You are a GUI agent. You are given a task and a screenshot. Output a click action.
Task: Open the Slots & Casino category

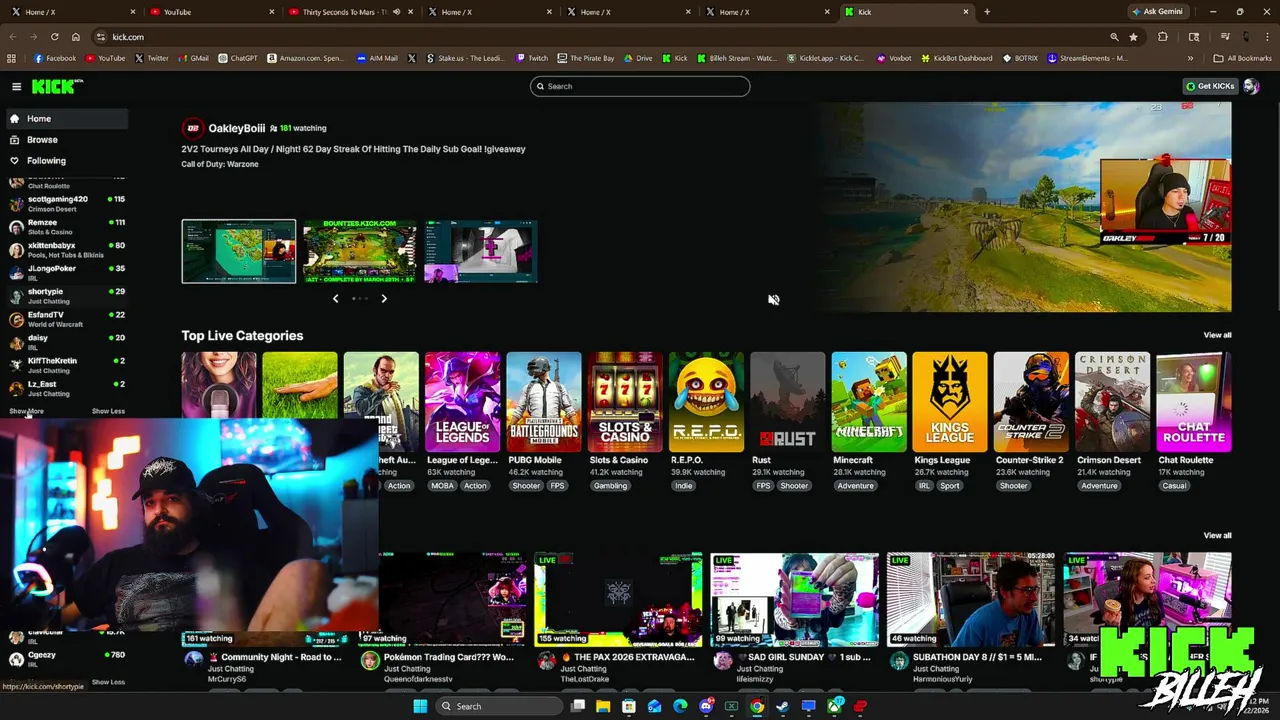(625, 402)
